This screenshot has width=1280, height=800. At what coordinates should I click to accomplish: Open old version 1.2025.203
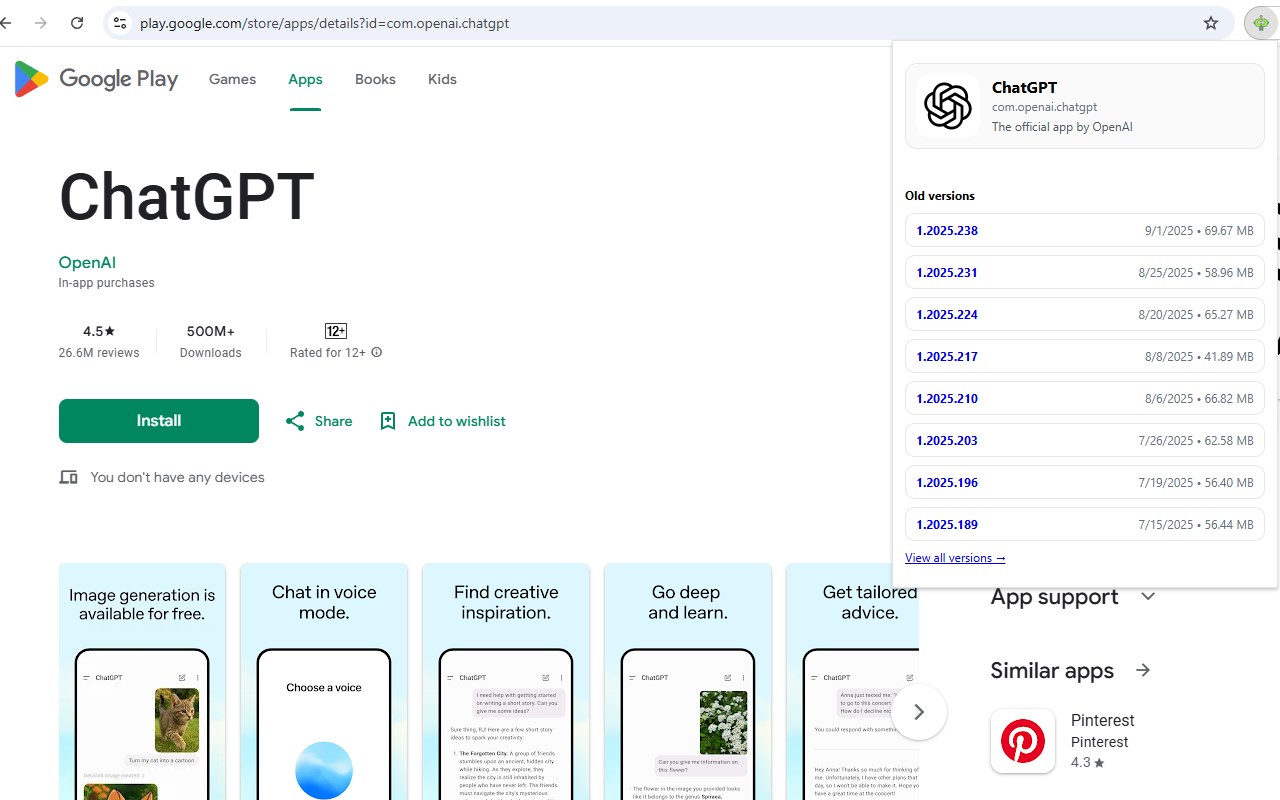1085,440
